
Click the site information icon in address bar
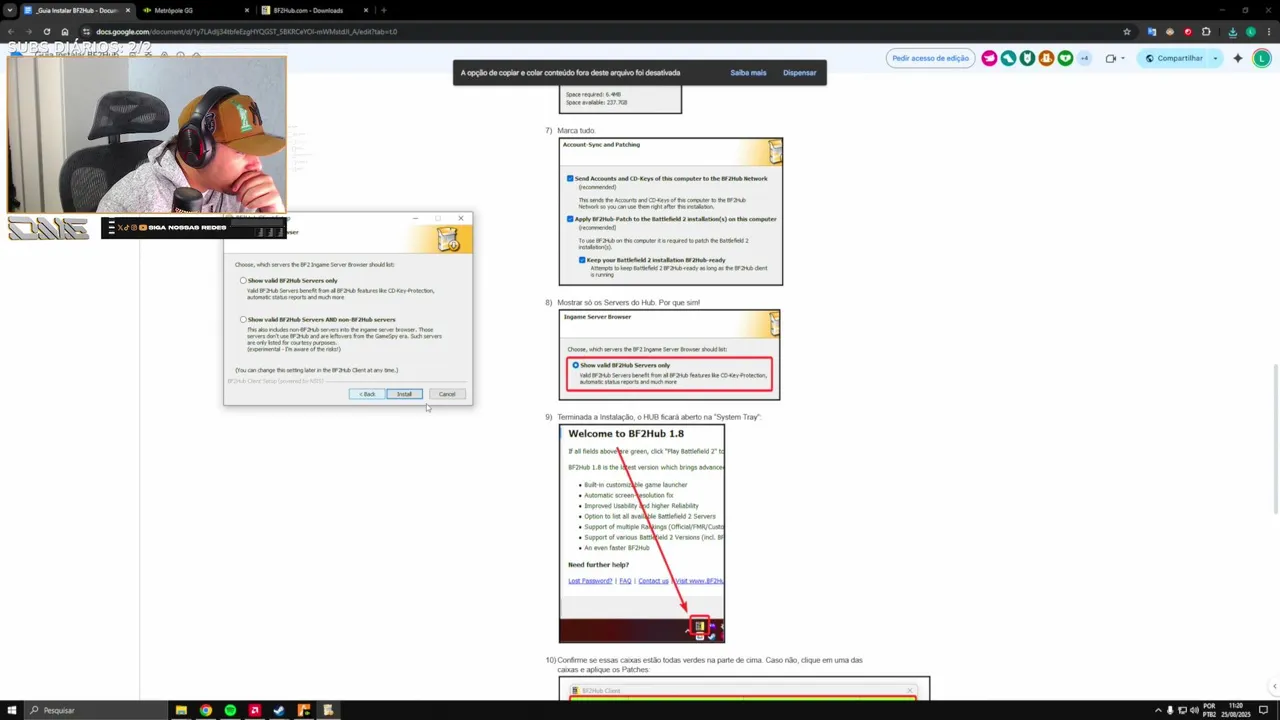[x=86, y=31]
